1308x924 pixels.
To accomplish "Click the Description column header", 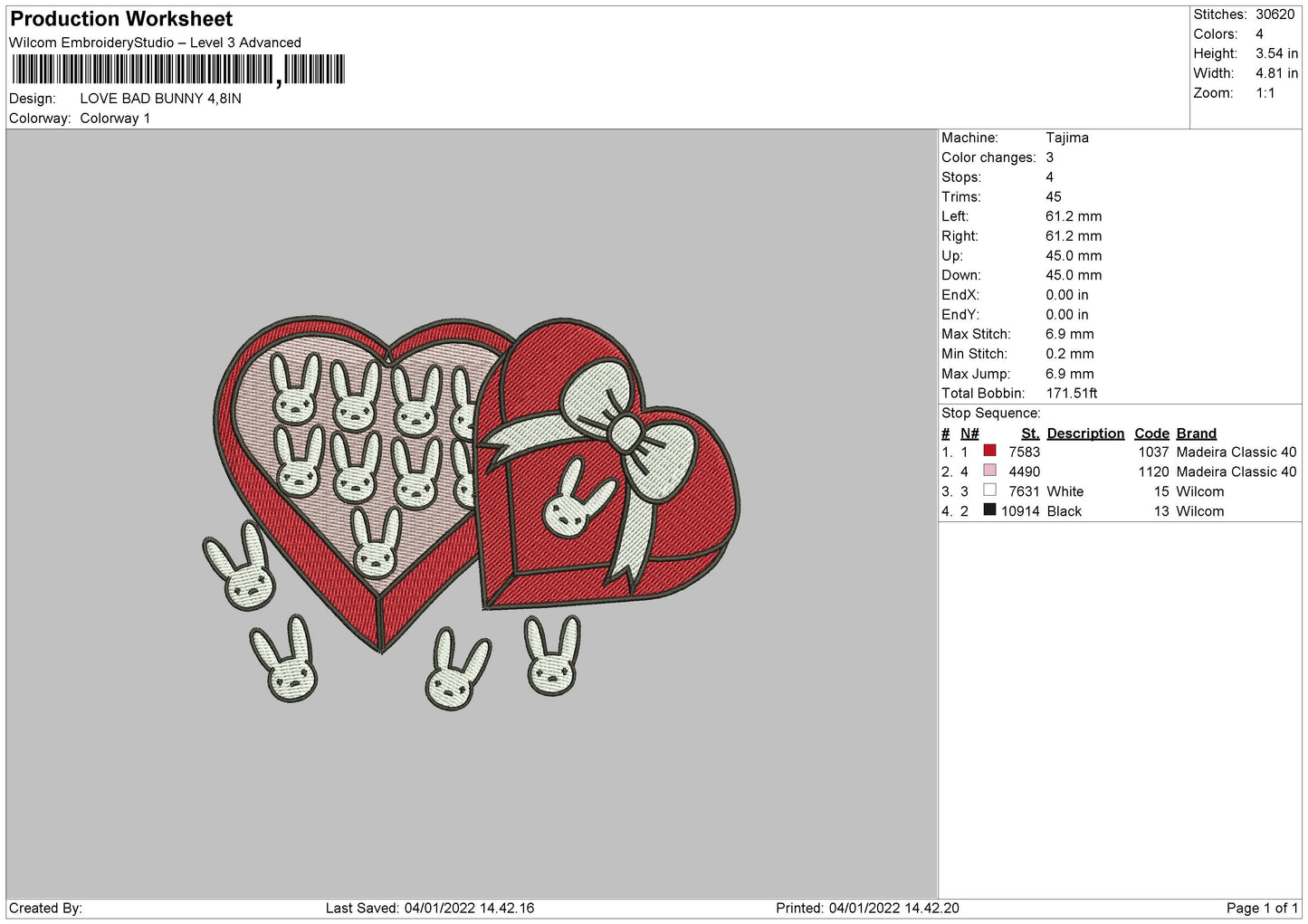I will (x=1084, y=433).
